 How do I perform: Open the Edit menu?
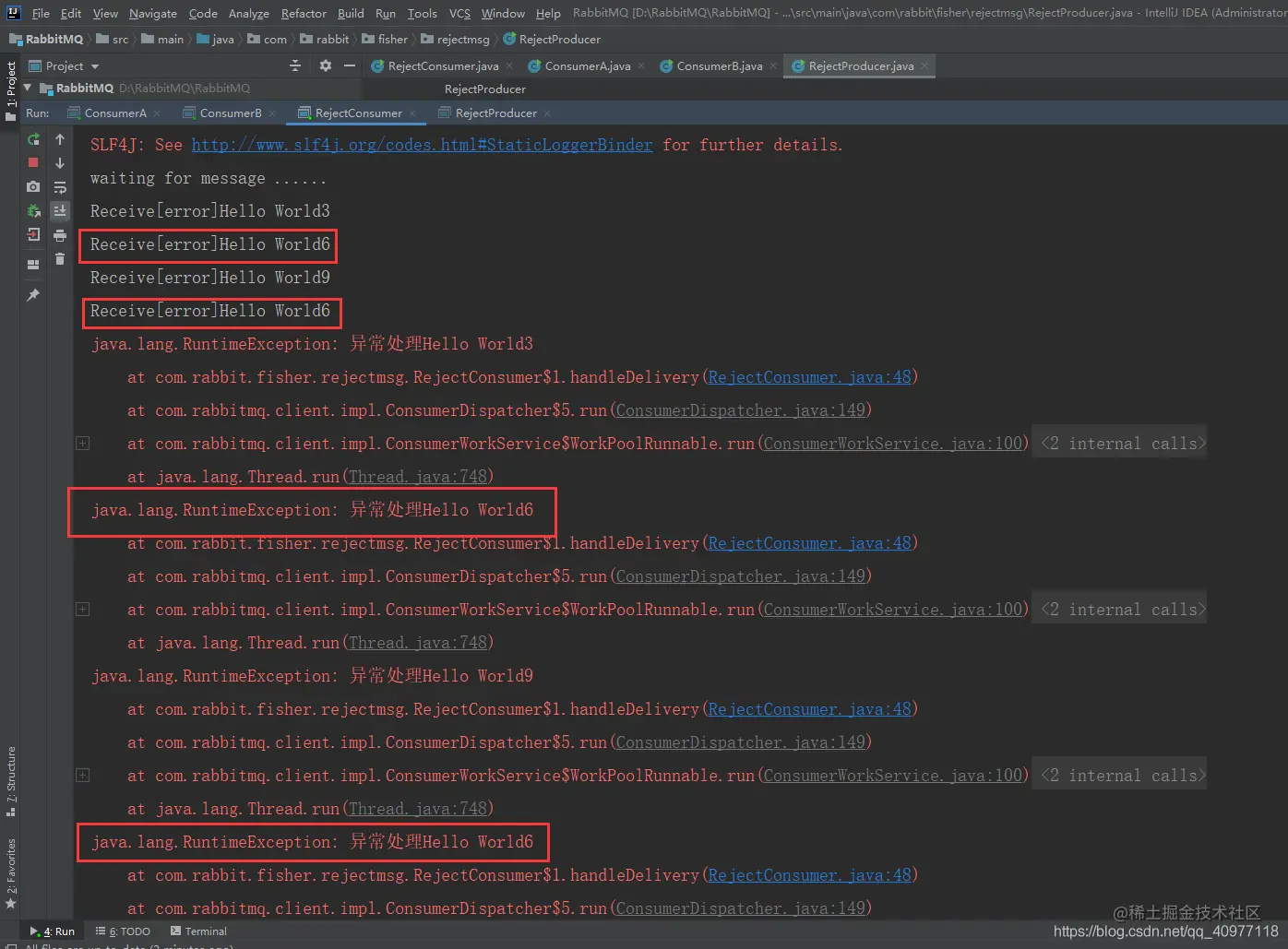tap(71, 13)
